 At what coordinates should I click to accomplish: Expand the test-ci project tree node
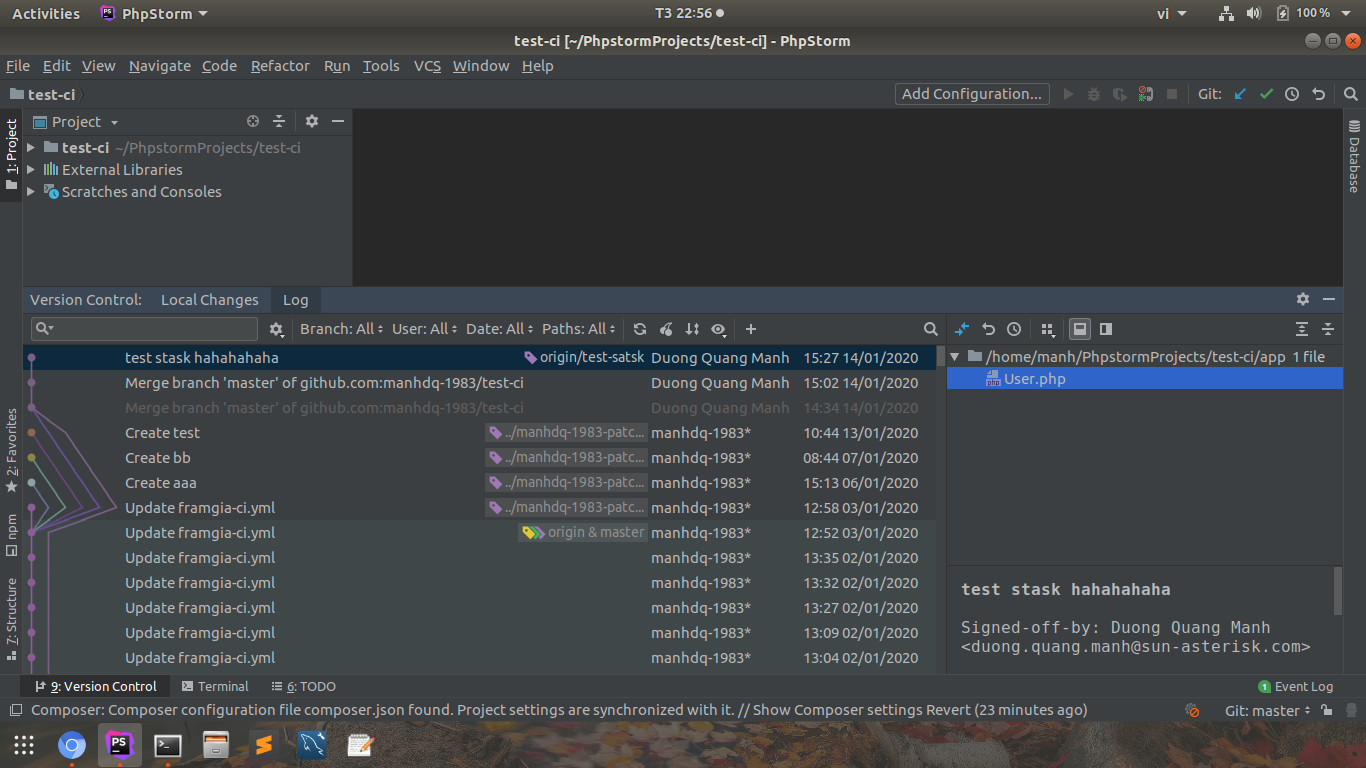point(31,148)
